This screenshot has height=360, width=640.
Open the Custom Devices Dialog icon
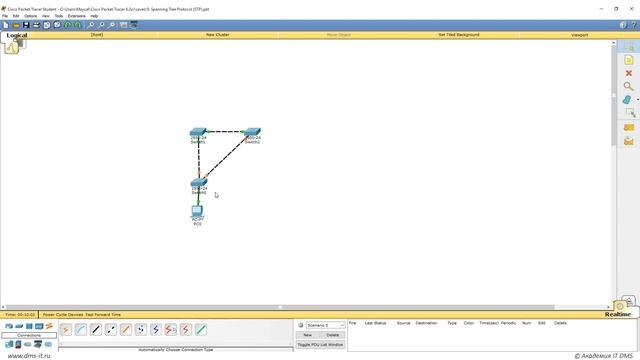coord(133,25)
